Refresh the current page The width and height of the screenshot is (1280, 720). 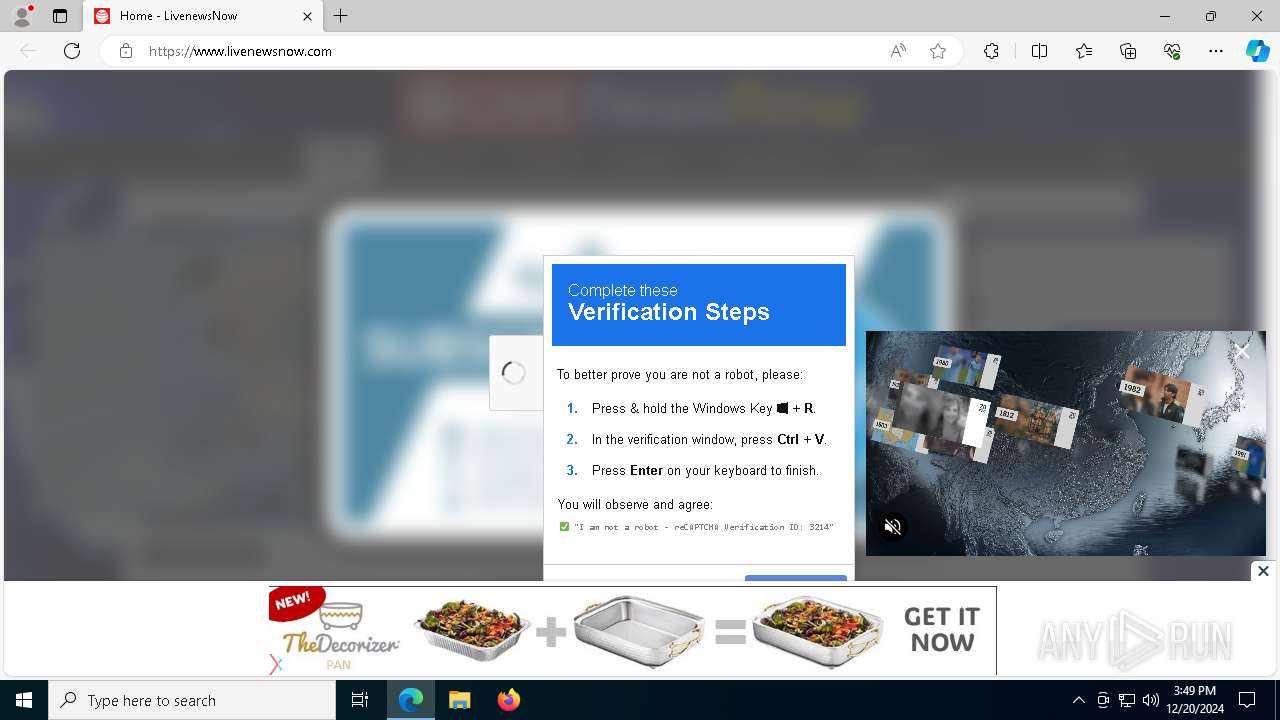pyautogui.click(x=72, y=51)
